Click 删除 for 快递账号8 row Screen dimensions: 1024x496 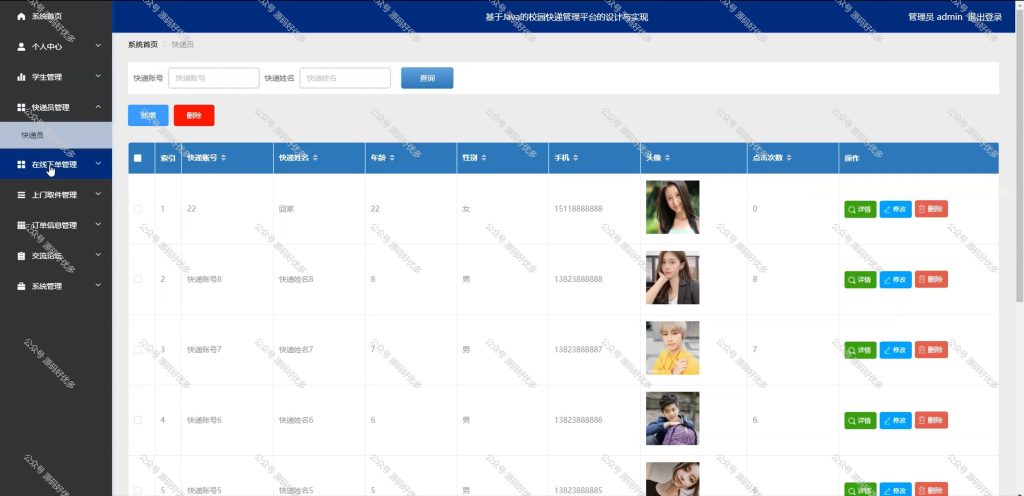pos(931,279)
